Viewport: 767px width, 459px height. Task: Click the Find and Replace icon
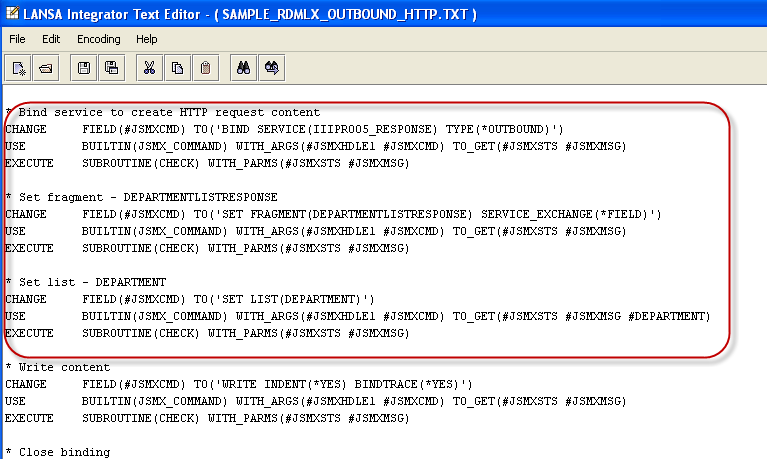coord(271,68)
